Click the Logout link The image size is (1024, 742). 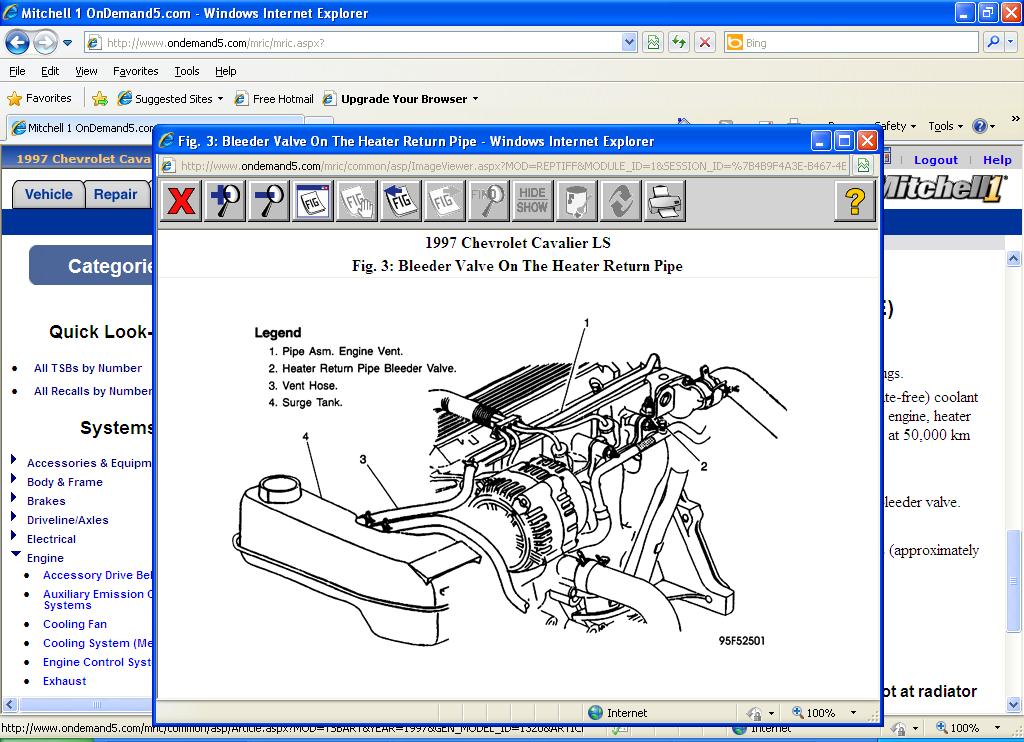[x=935, y=160]
